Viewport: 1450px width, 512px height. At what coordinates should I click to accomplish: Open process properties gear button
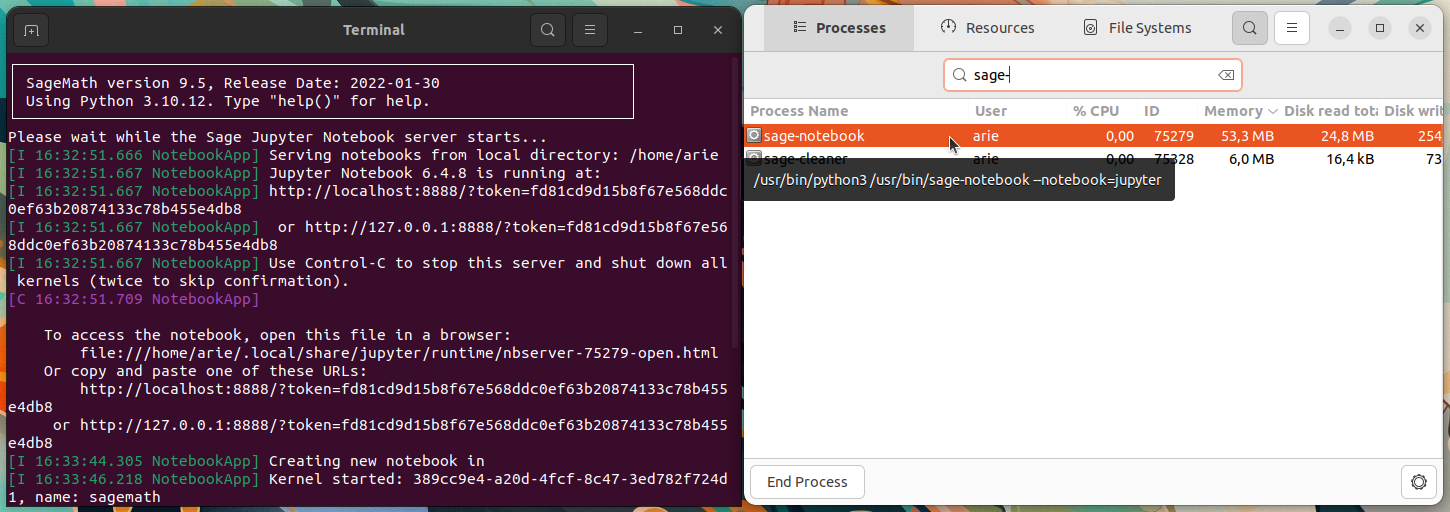[x=1418, y=482]
